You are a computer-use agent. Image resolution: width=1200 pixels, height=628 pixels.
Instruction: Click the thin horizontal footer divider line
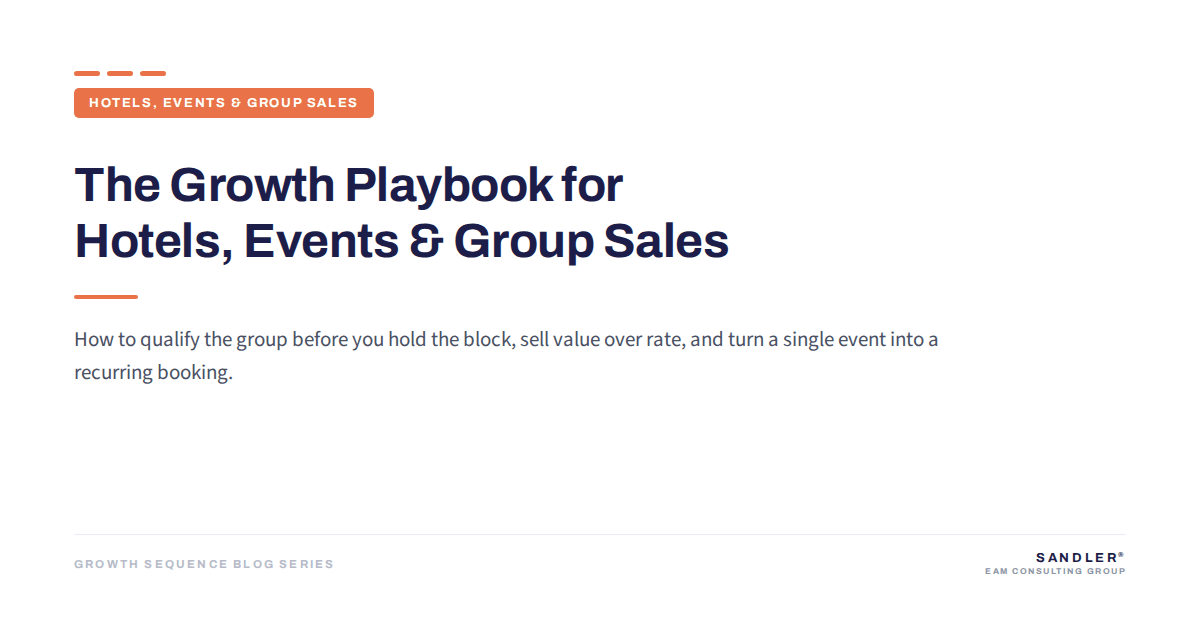point(600,534)
